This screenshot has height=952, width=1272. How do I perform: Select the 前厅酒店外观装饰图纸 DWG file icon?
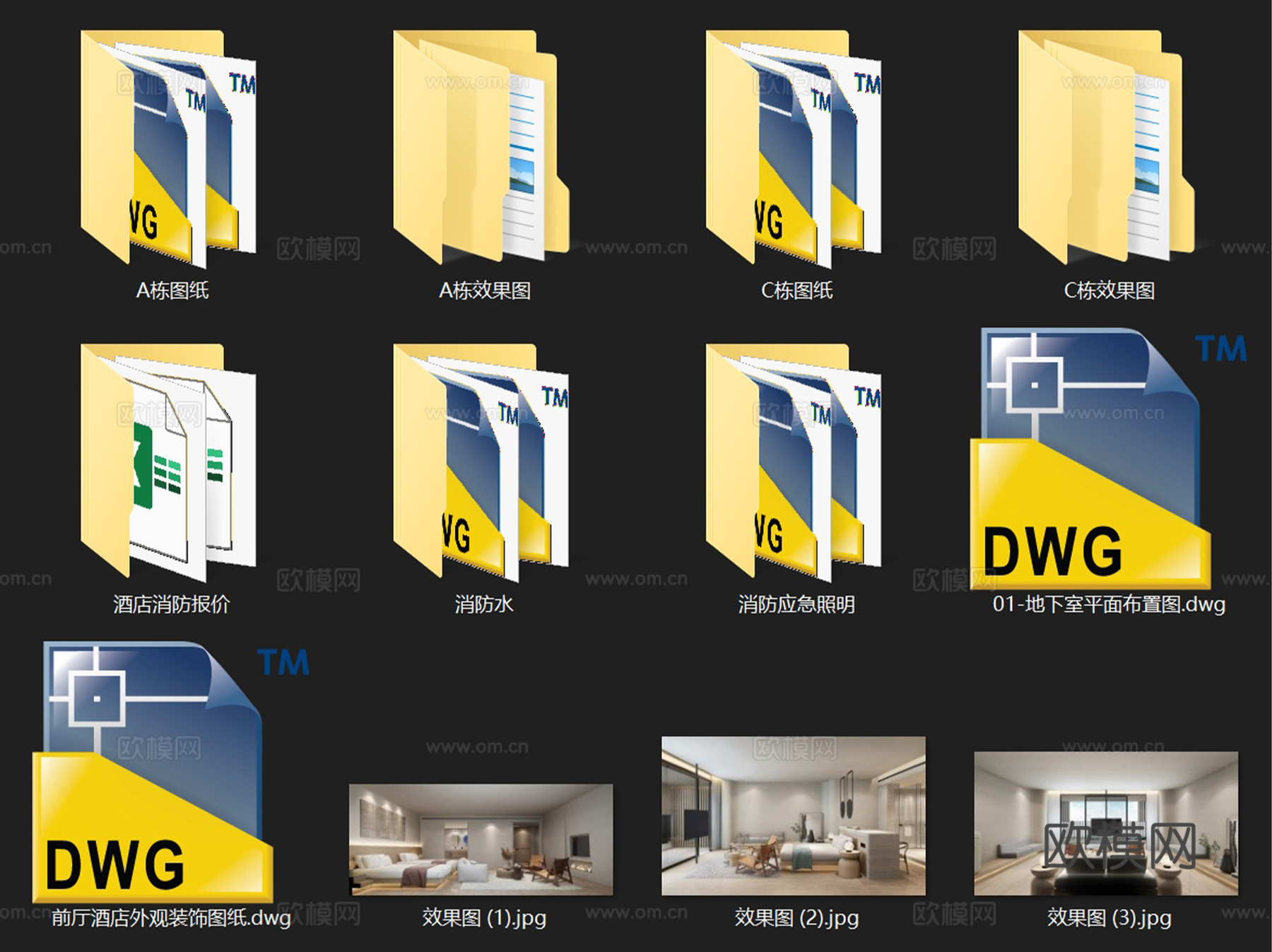pyautogui.click(x=170, y=772)
